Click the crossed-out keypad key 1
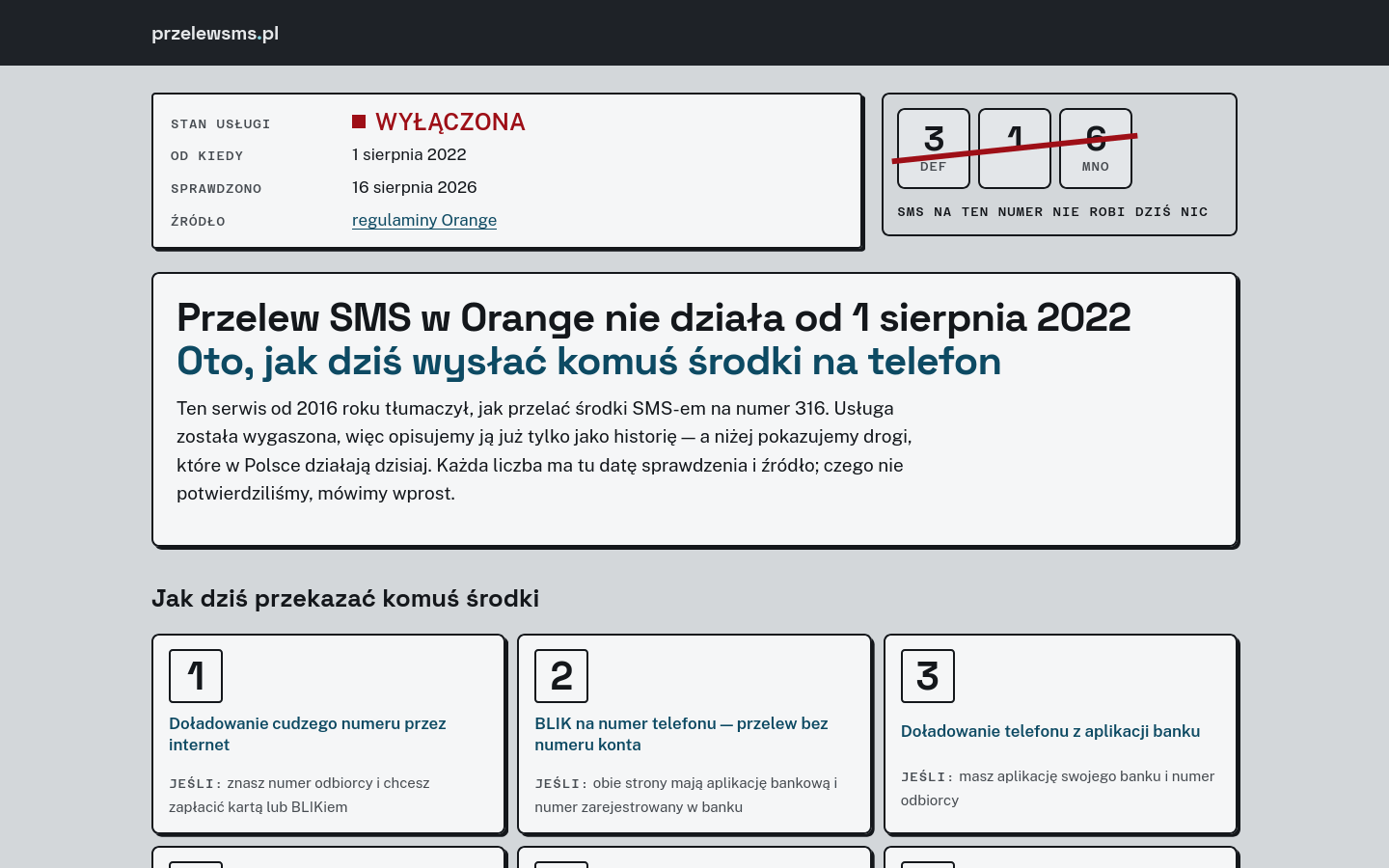Viewport: 1389px width, 868px height. [x=1015, y=149]
